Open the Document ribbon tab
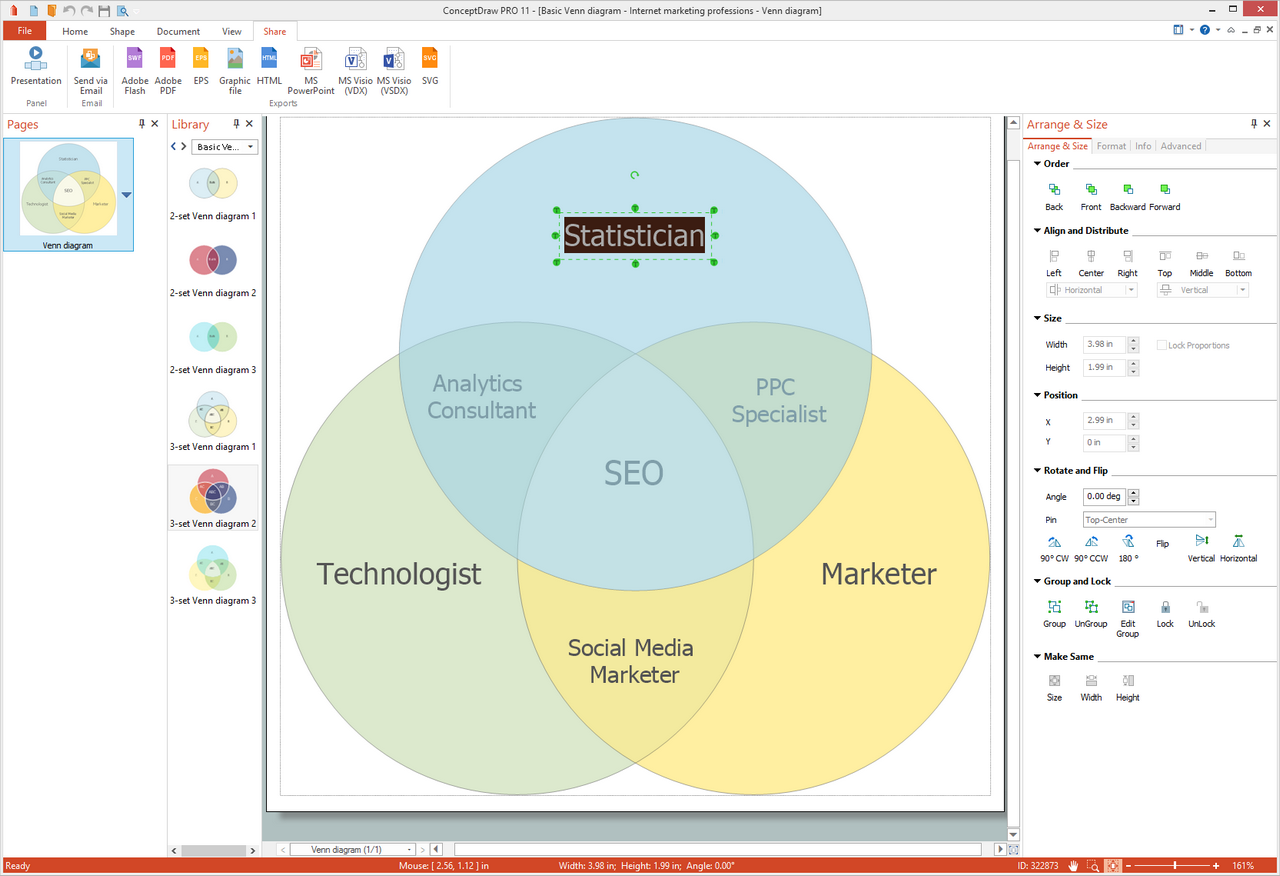 (178, 31)
